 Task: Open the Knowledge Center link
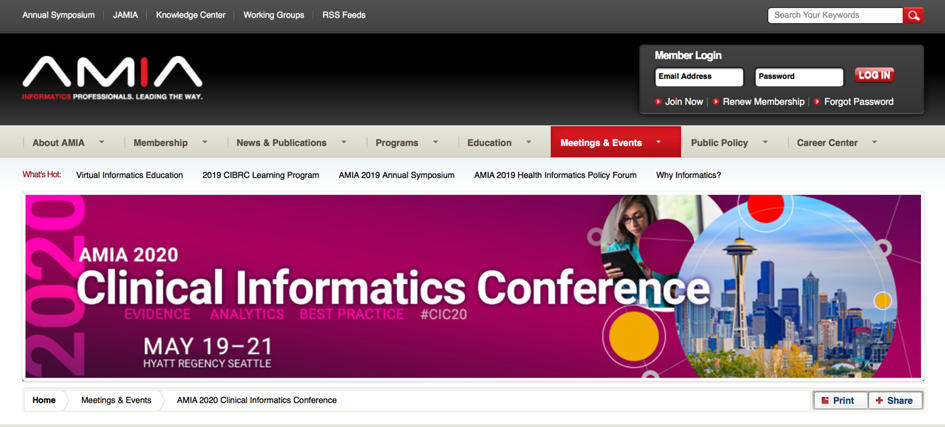point(190,15)
